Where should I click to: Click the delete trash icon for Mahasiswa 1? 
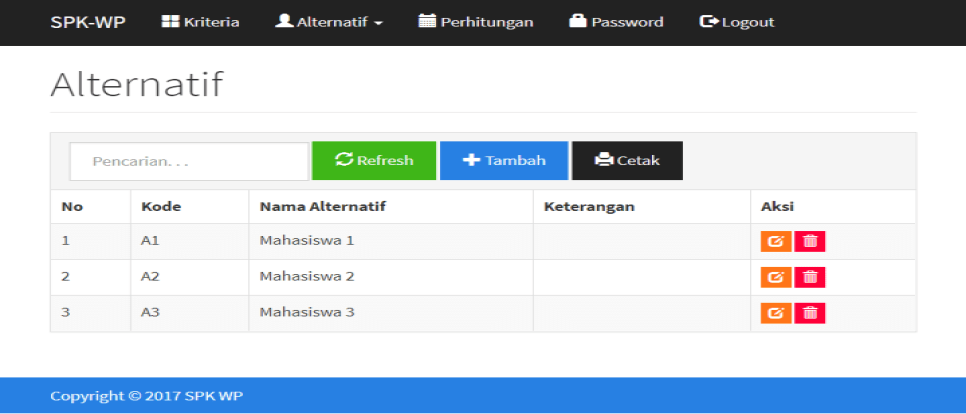[810, 241]
